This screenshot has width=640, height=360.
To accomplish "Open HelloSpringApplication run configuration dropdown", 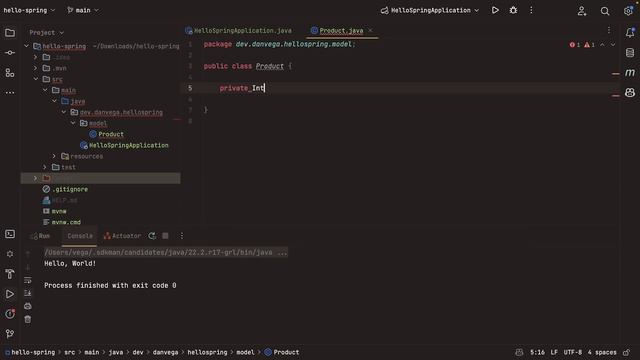I will pos(430,10).
